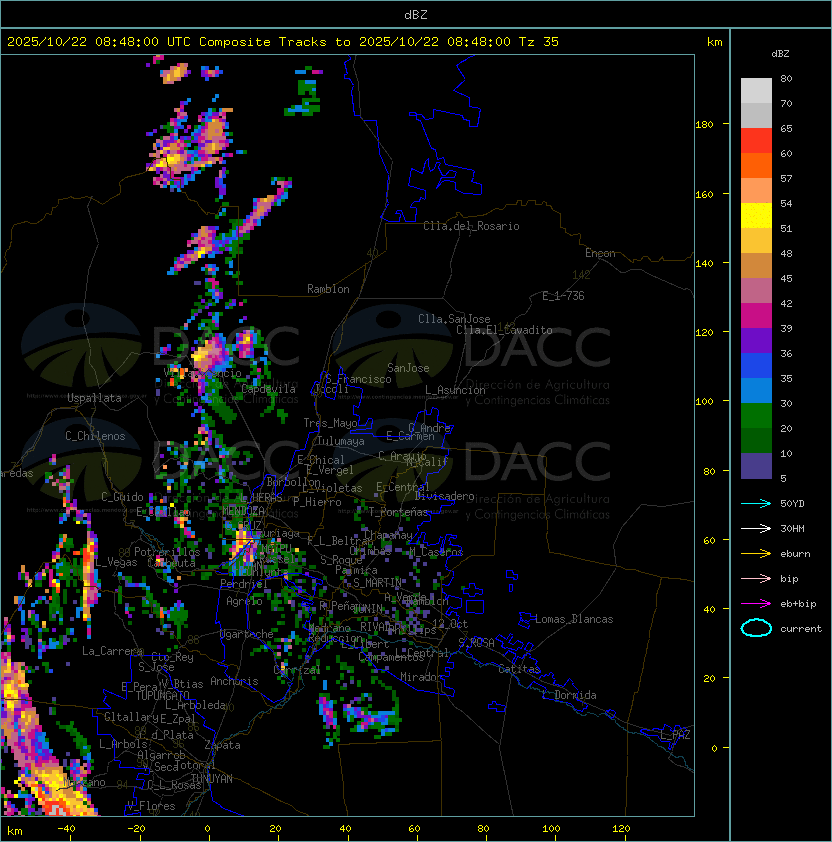
Task: Click the Capdevila map label
Action: pos(269,389)
